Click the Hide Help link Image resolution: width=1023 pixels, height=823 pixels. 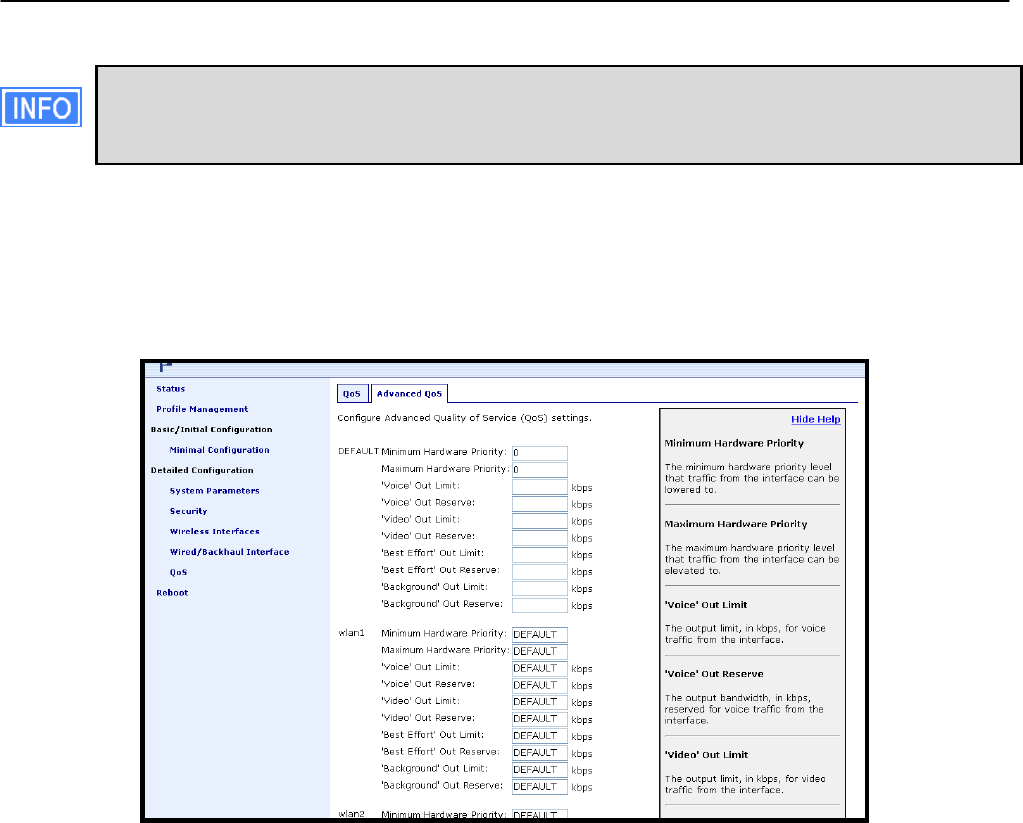816,420
